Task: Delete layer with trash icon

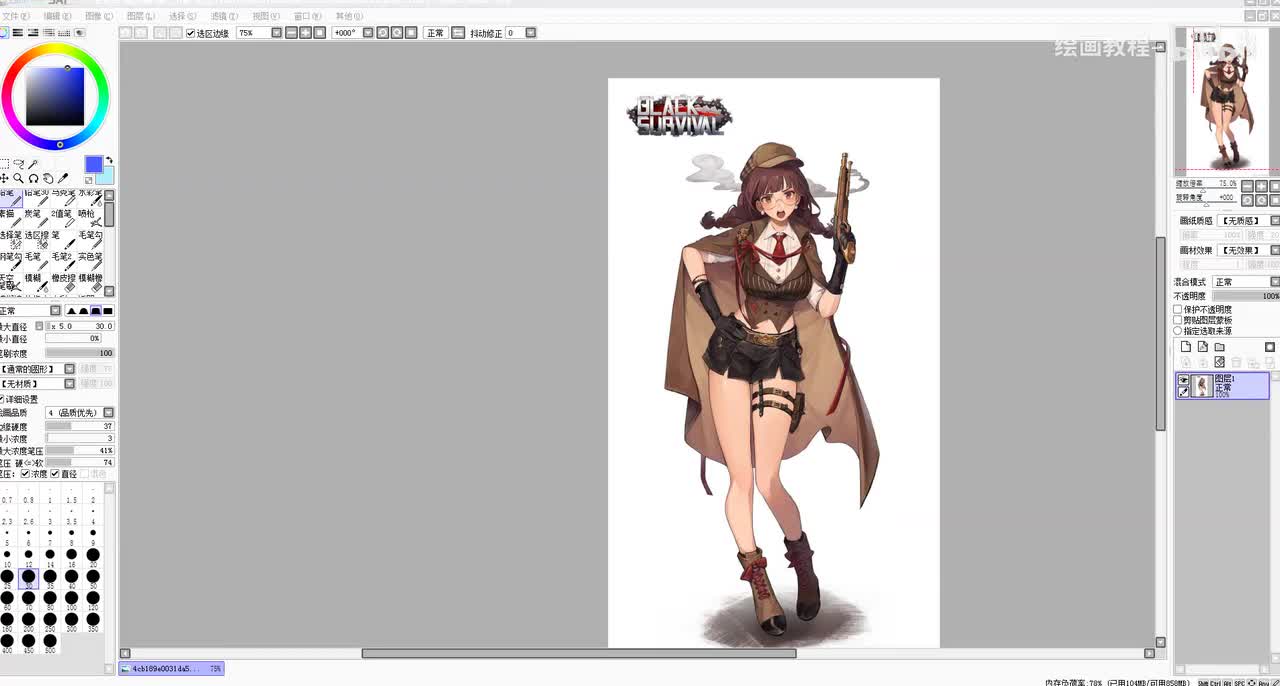Action: click(1236, 362)
